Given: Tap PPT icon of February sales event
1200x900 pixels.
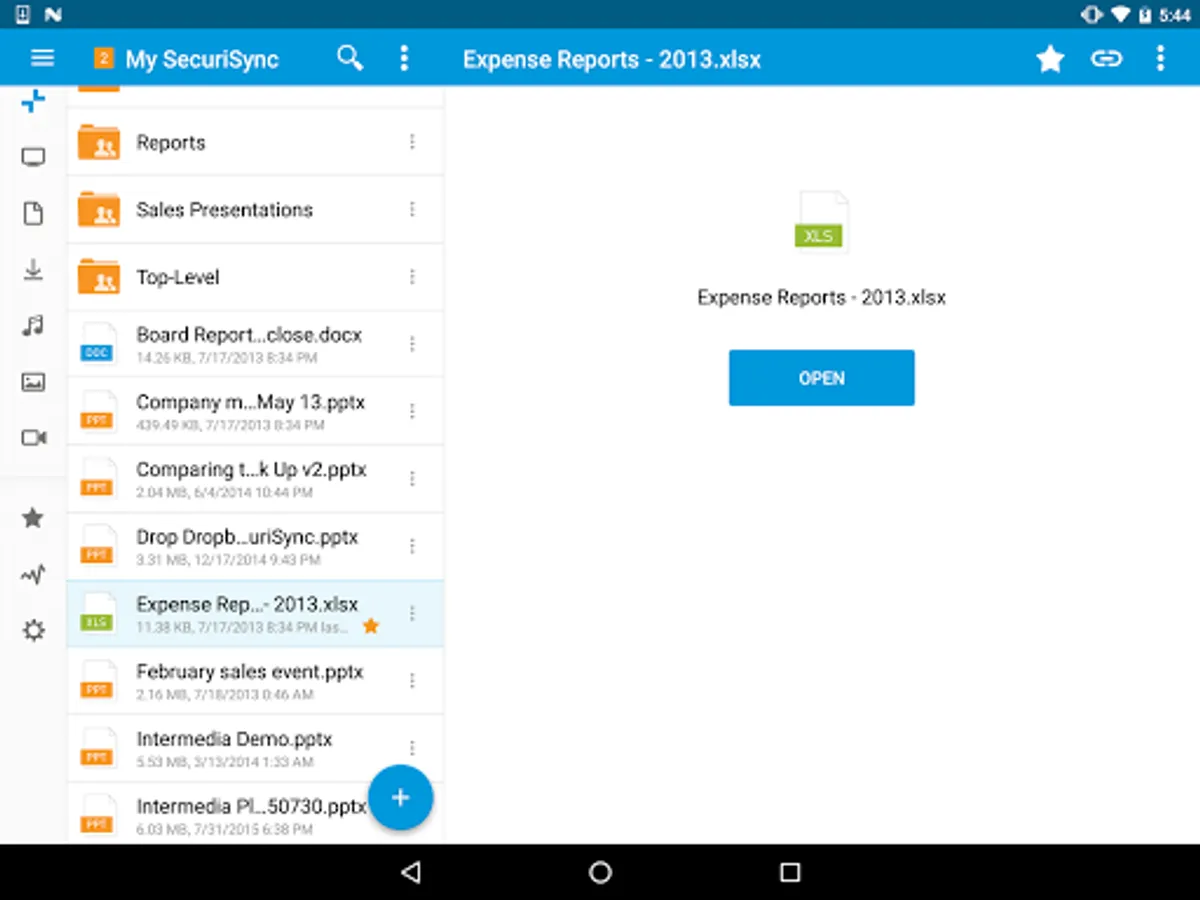Looking at the screenshot, I should pyautogui.click(x=98, y=681).
